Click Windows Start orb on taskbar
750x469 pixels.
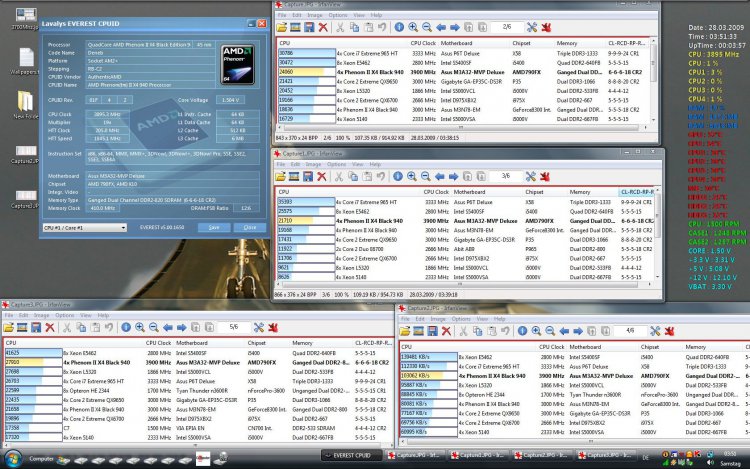[x=13, y=459]
